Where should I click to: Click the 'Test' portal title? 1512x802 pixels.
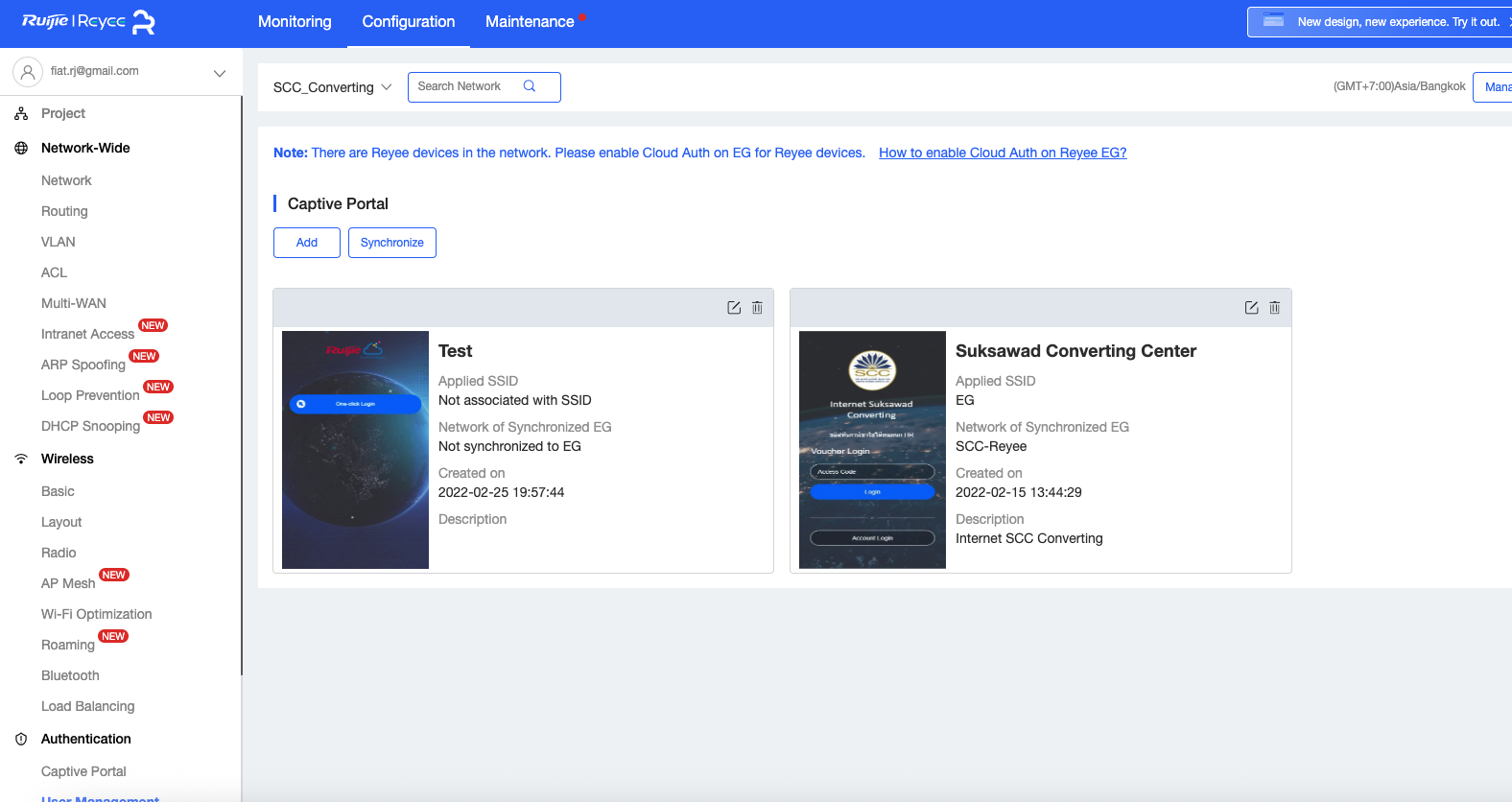pos(456,351)
